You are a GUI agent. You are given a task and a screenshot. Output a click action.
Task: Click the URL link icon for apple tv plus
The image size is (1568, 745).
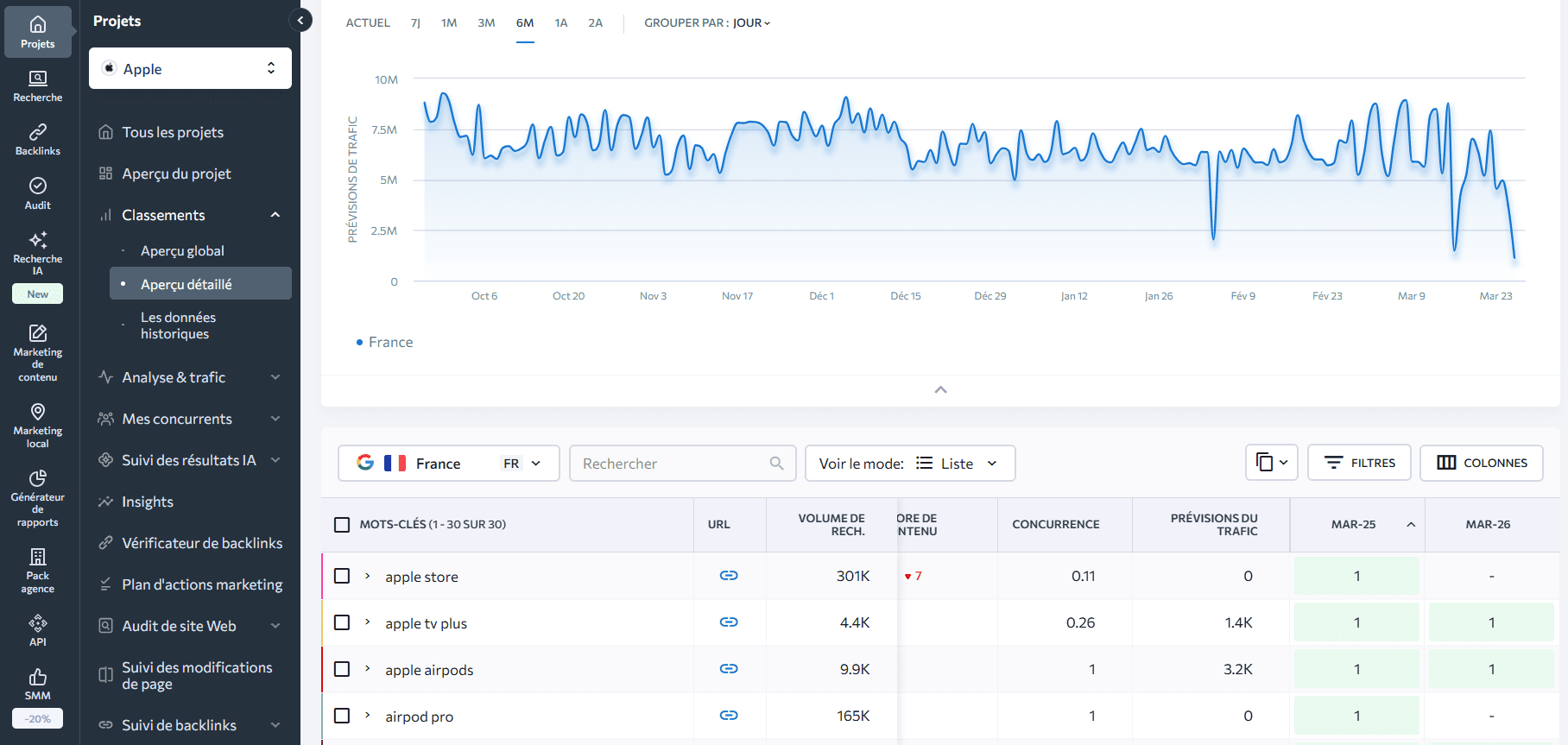click(x=729, y=622)
